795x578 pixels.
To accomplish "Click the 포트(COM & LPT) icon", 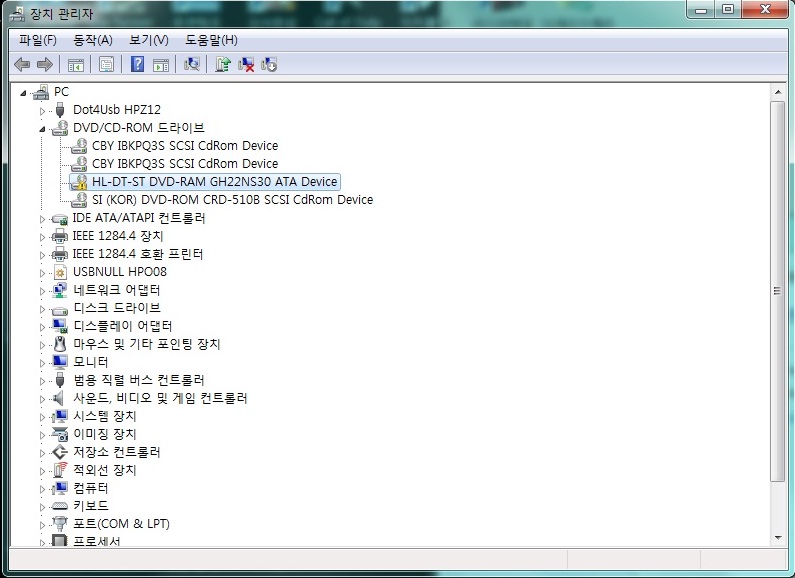I will 60,524.
